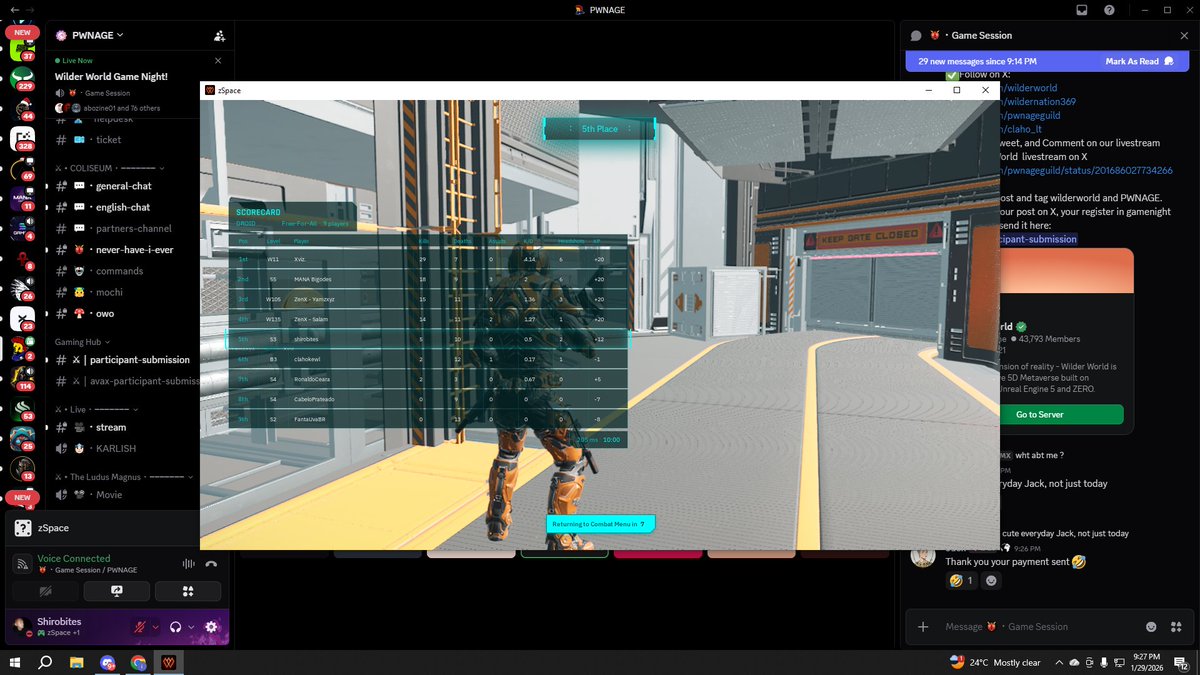This screenshot has height=675, width=1200.
Task: Open Discord inbox icon
Action: 1081,10
